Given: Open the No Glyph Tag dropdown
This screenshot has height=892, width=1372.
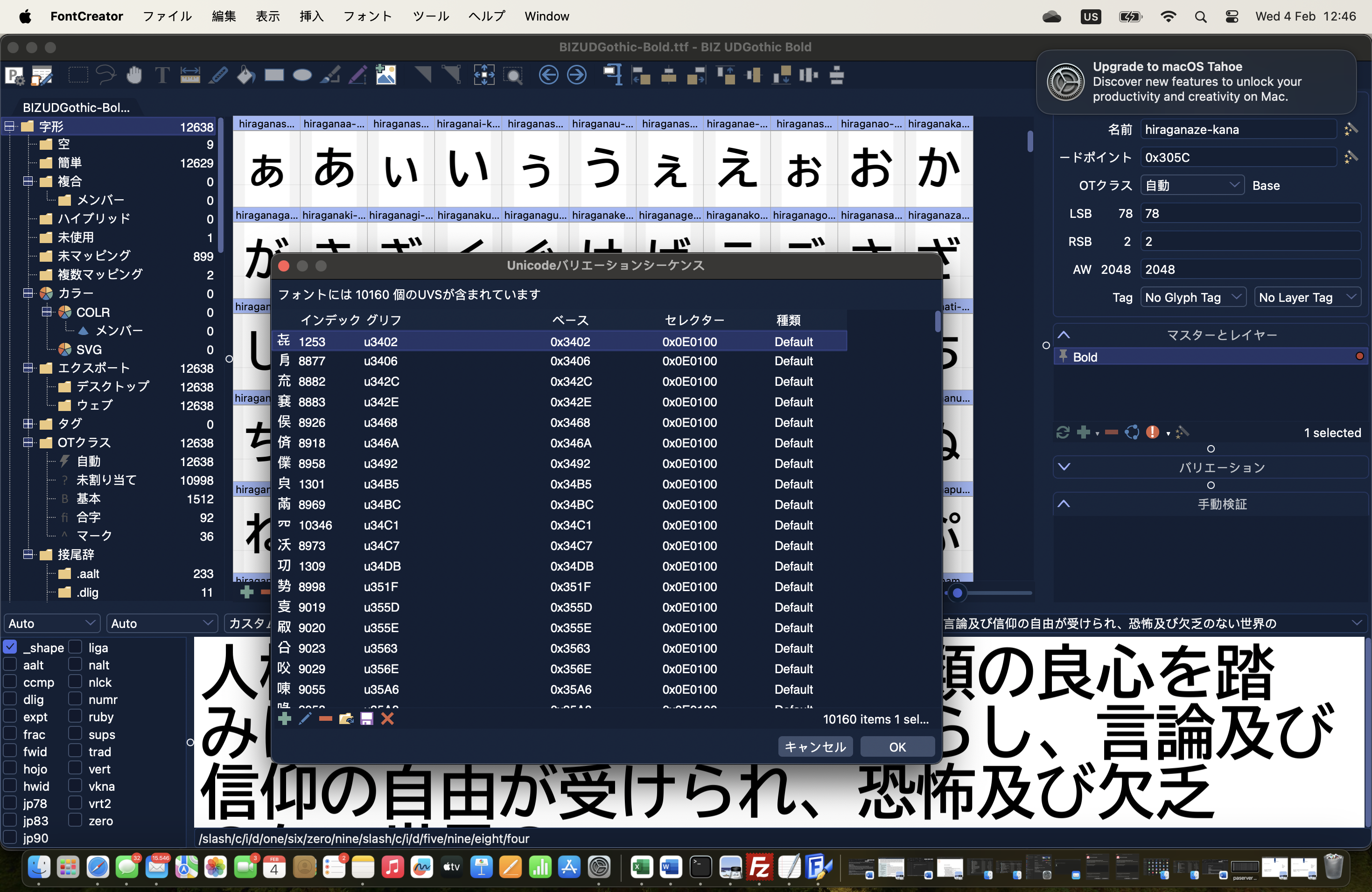Looking at the screenshot, I should (1192, 297).
